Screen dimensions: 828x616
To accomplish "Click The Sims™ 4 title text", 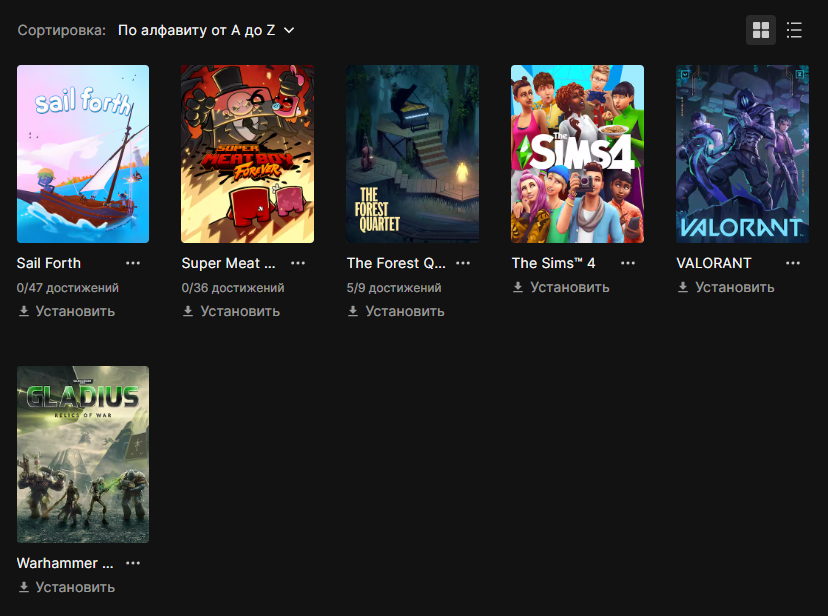I will point(553,263).
